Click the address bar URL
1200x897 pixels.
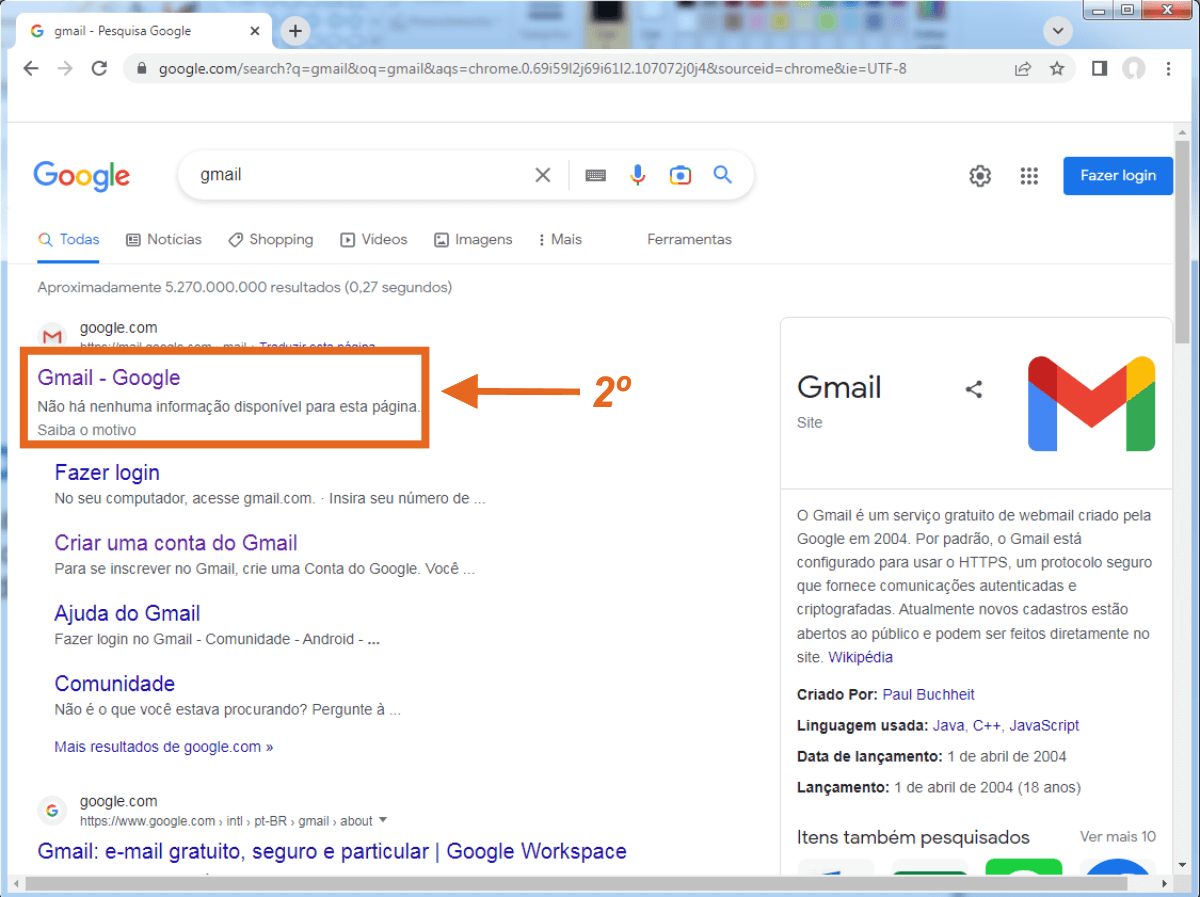532,69
